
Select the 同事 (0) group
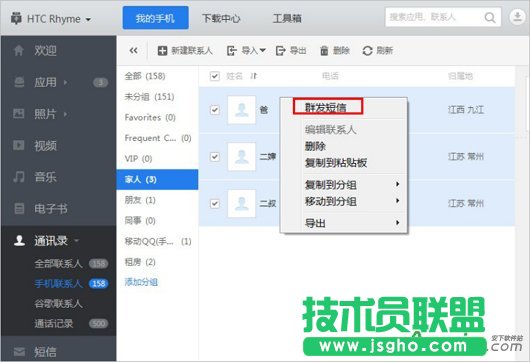(157, 221)
